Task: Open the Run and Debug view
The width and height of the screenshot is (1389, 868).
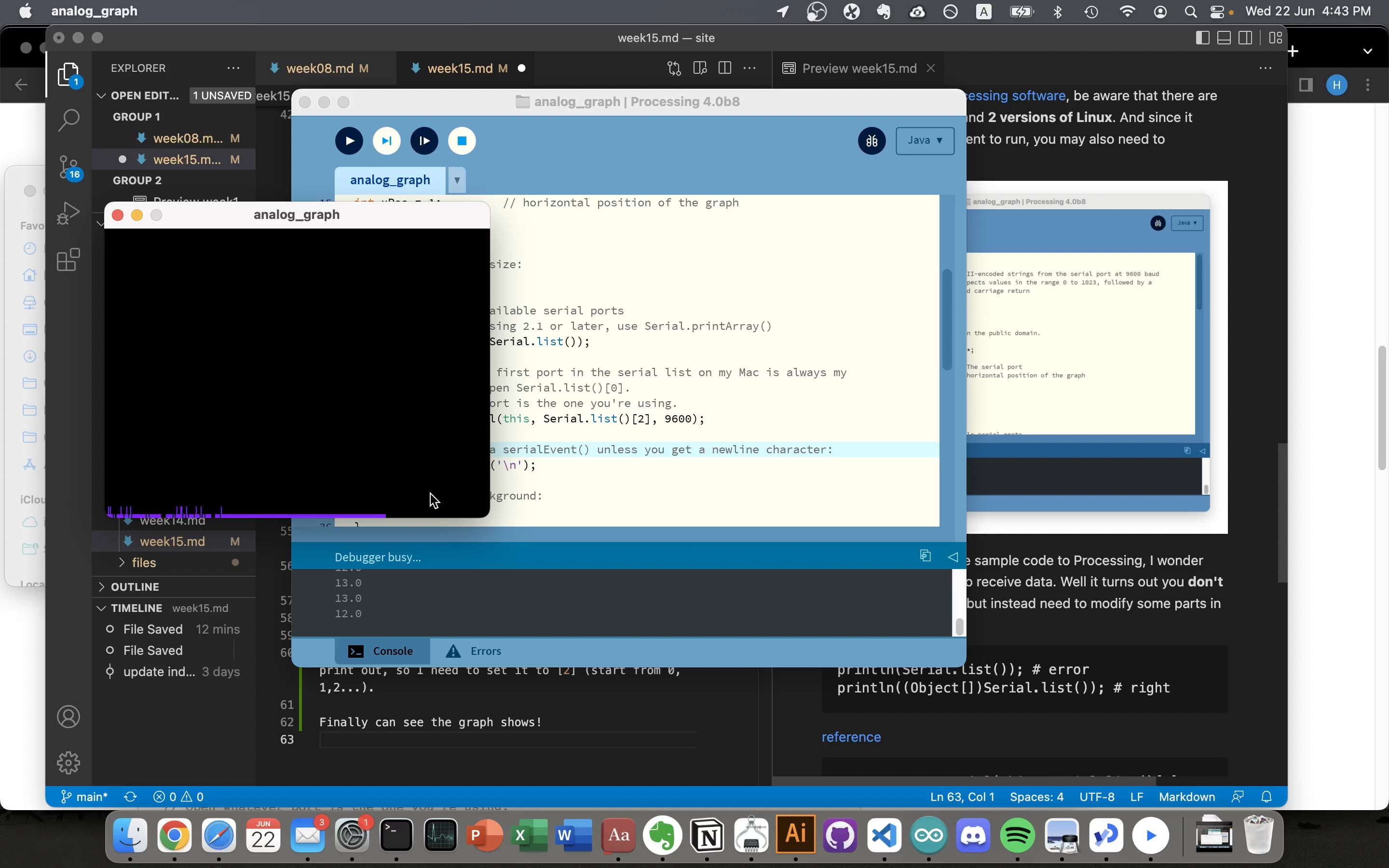Action: click(x=68, y=213)
